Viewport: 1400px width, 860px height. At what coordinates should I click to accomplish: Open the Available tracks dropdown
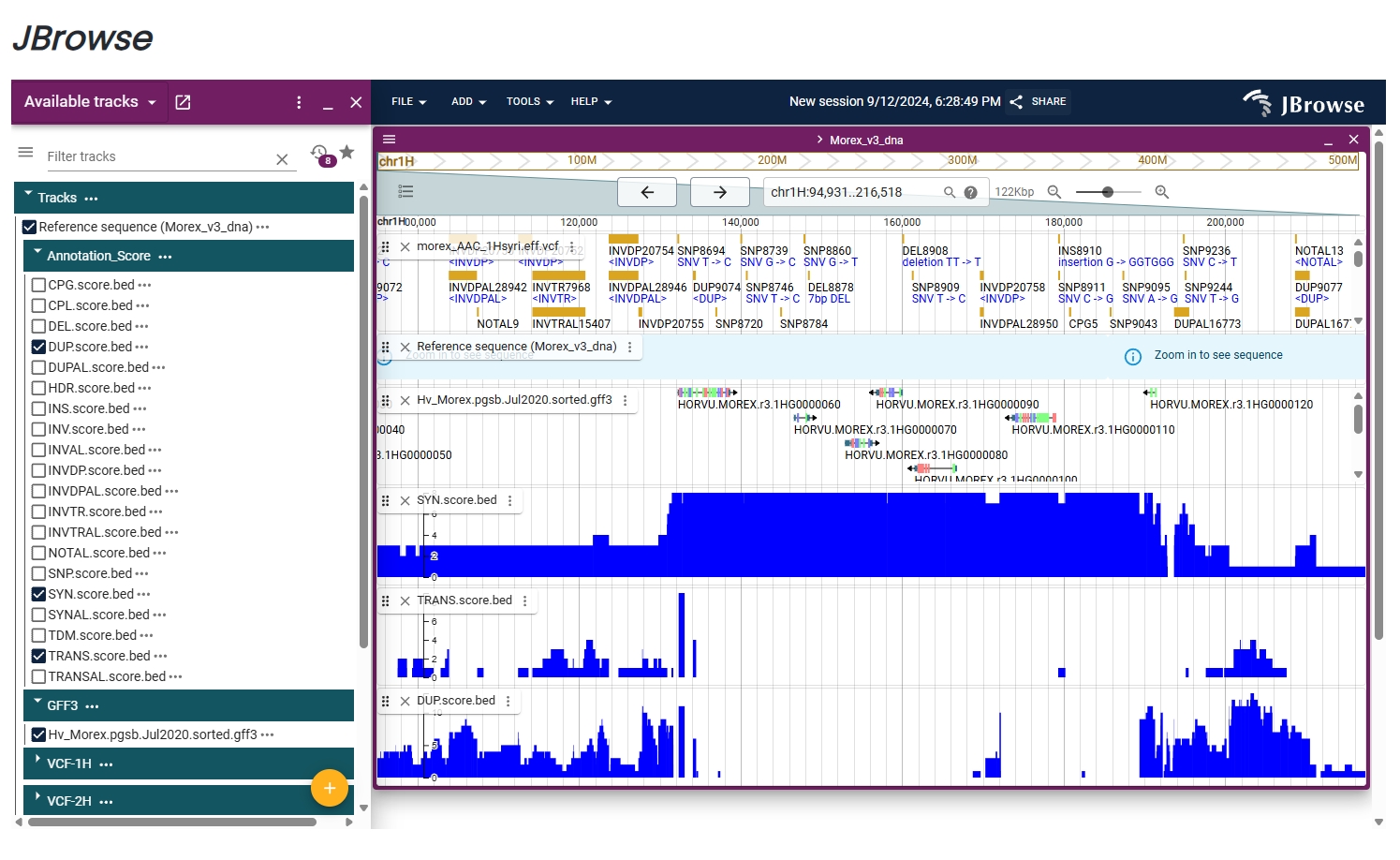(90, 102)
